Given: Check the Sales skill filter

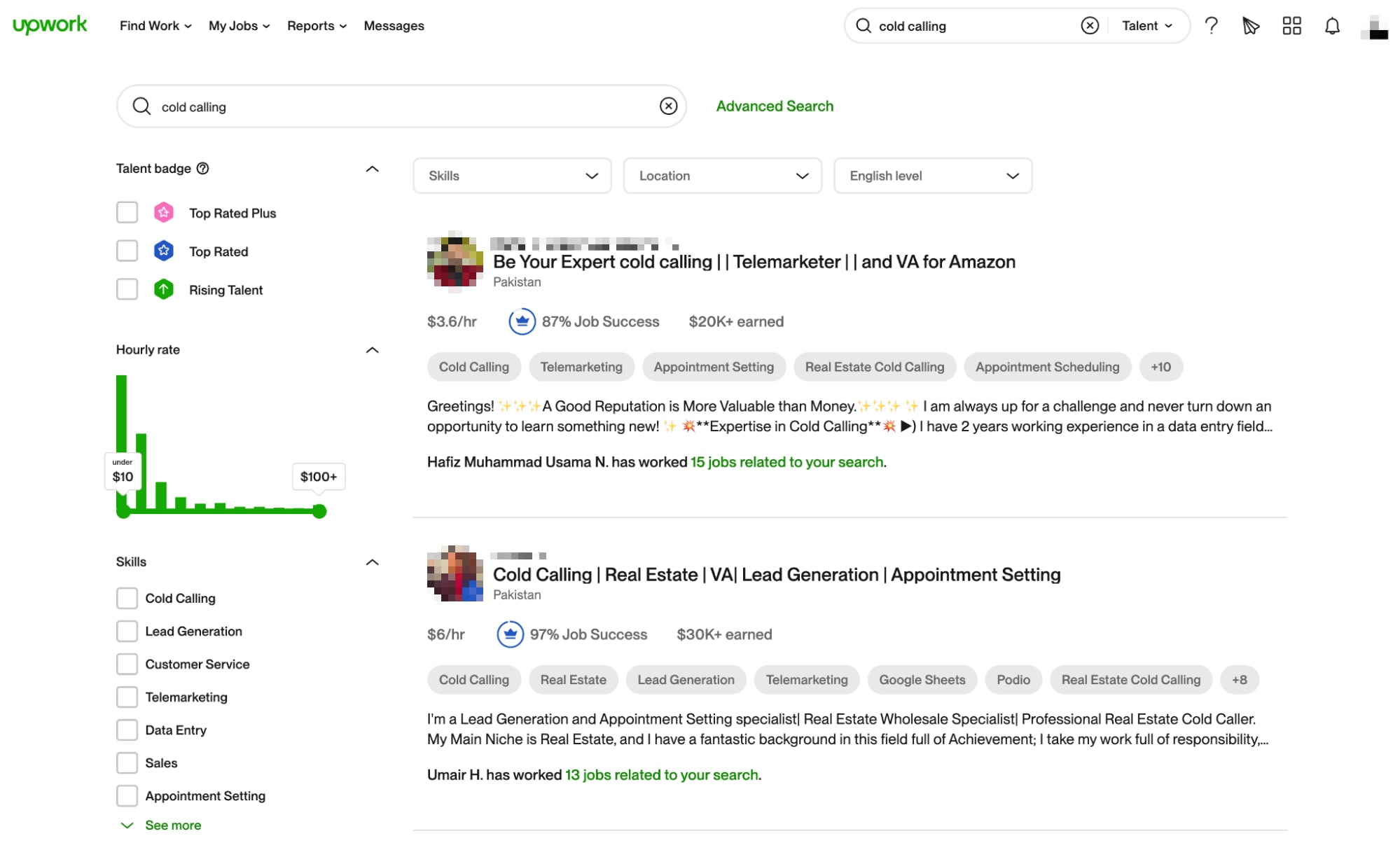Looking at the screenshot, I should 127,762.
